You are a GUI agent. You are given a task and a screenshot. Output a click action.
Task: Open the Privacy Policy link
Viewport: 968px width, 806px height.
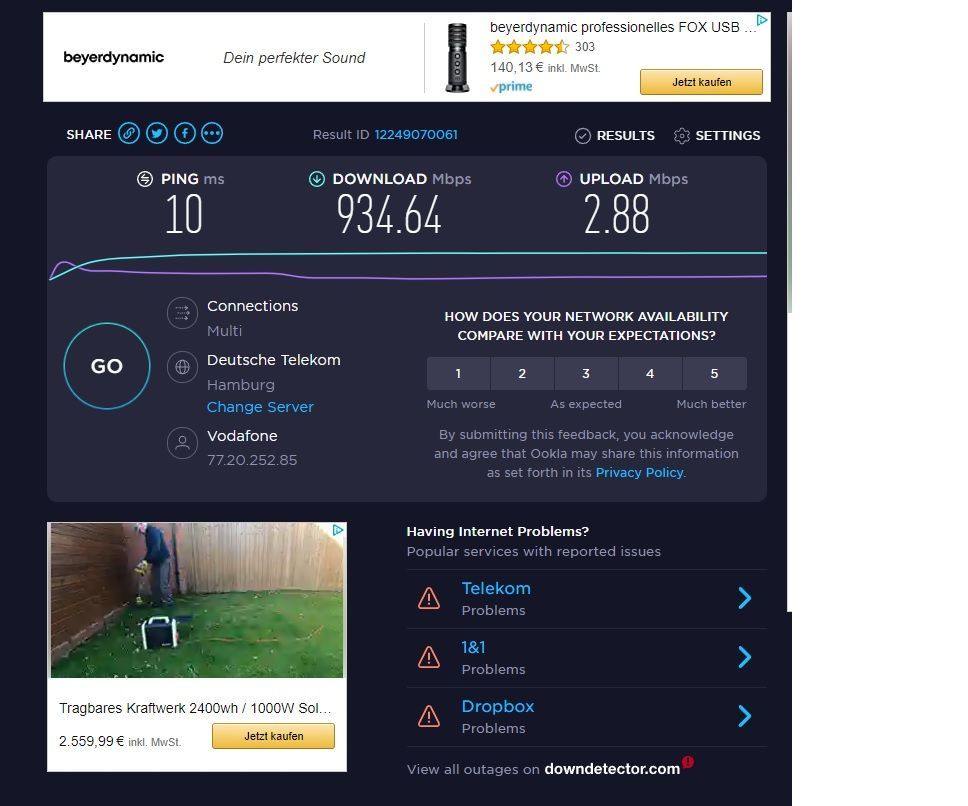click(x=639, y=473)
